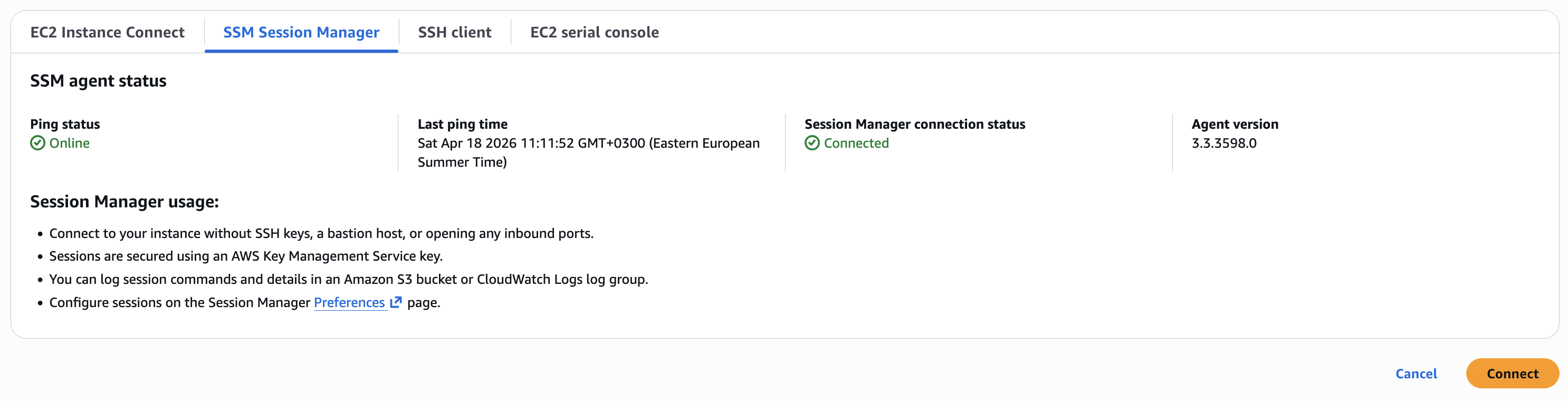The height and width of the screenshot is (401, 1568).
Task: Select the SSM Session Manager tab
Action: pos(301,32)
